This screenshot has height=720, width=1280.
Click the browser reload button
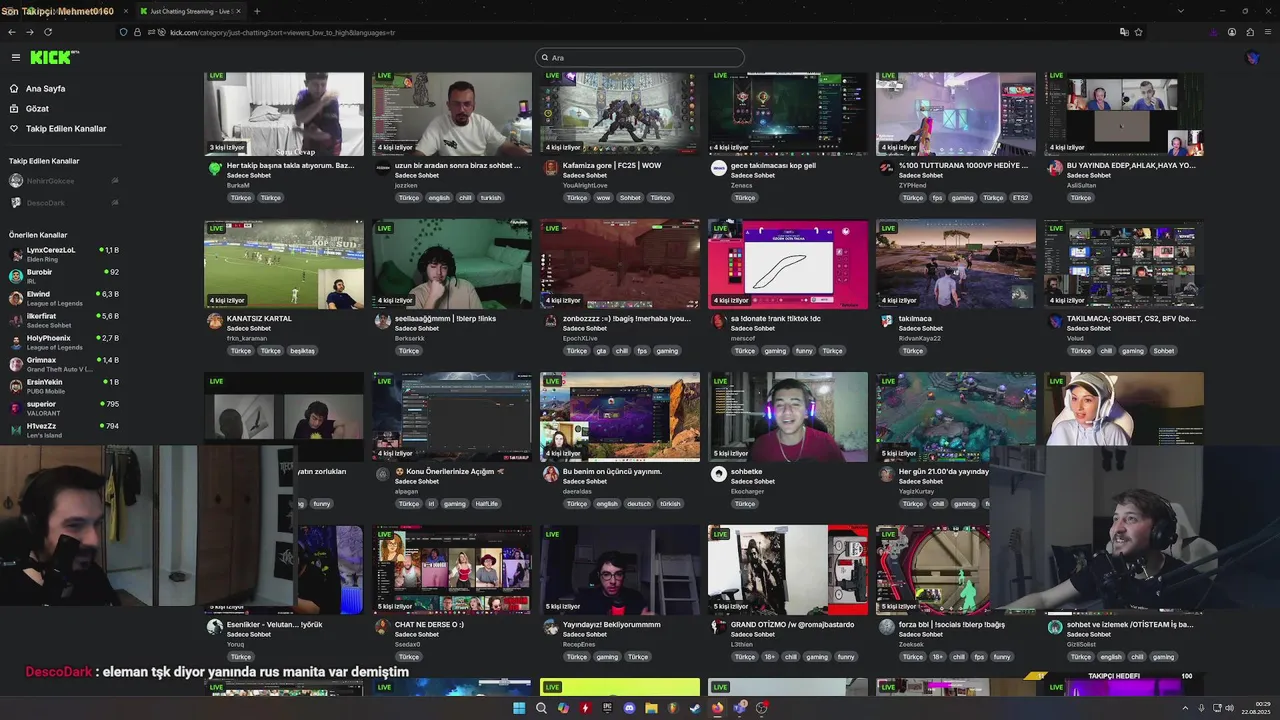[47, 32]
